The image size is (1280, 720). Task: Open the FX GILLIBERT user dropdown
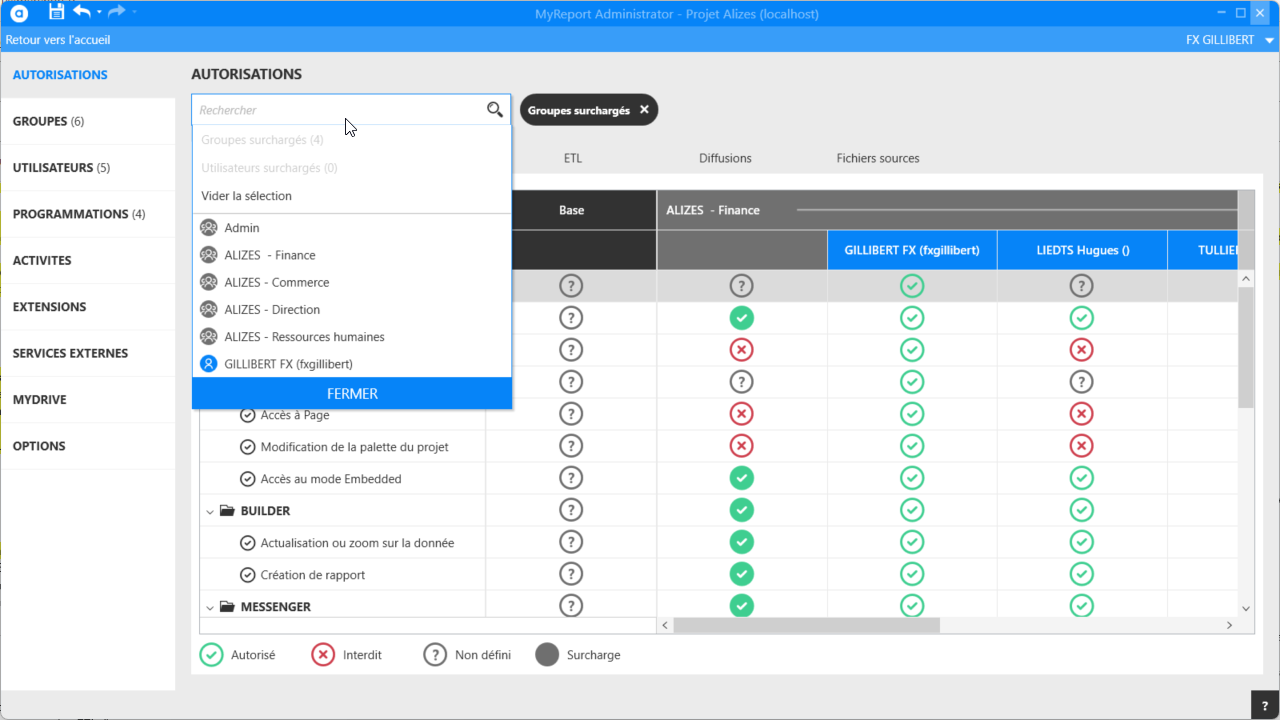[x=1269, y=40]
